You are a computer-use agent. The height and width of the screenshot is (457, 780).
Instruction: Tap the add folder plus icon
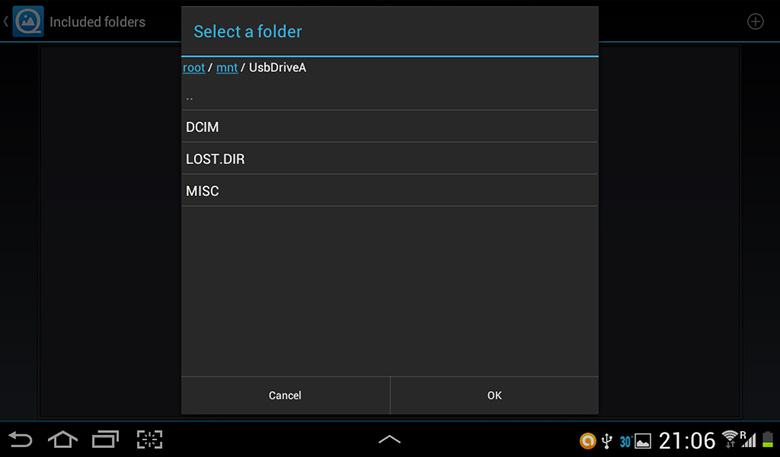pos(755,21)
